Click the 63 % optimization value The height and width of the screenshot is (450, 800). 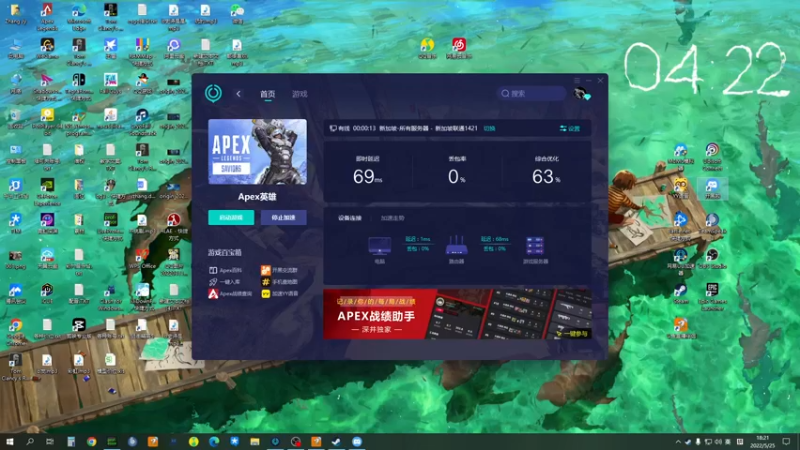click(x=546, y=177)
